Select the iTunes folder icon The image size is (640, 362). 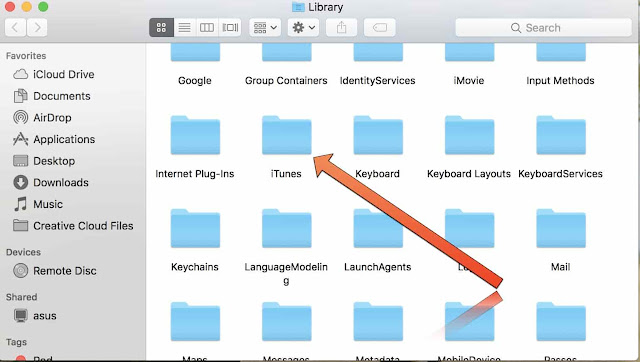pos(287,136)
